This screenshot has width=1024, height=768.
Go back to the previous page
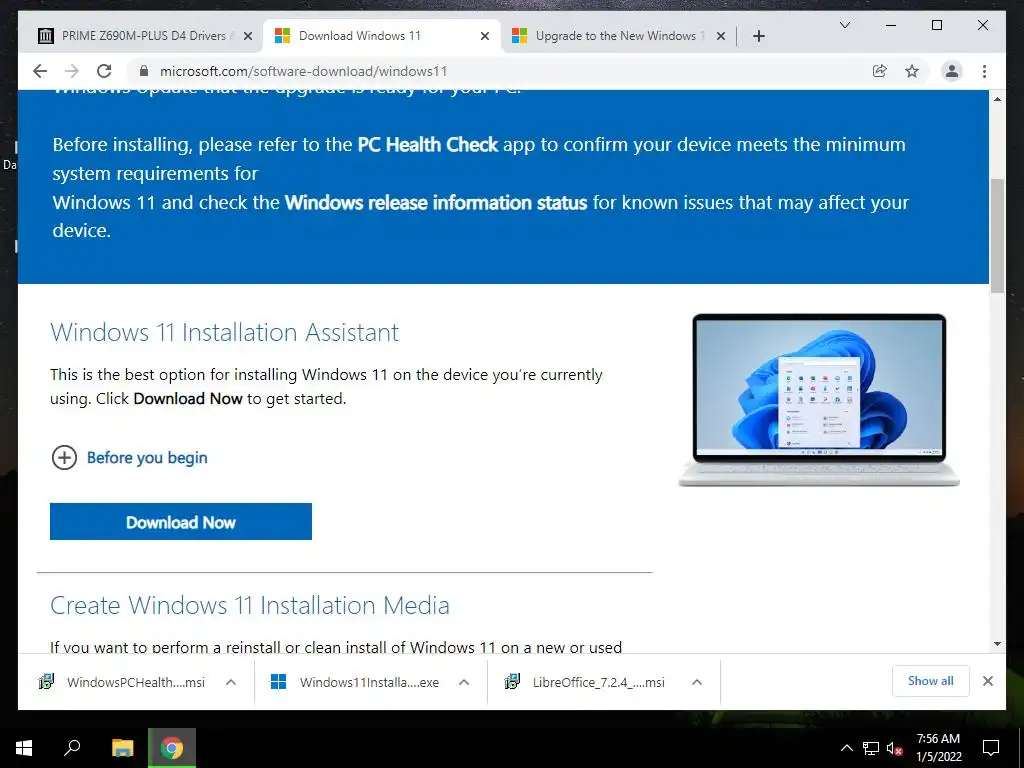(x=40, y=71)
